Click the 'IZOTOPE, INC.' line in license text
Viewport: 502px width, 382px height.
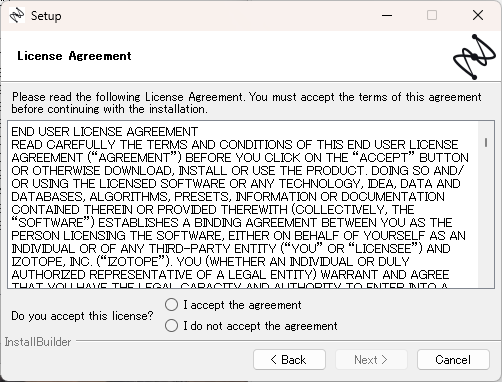(211, 262)
